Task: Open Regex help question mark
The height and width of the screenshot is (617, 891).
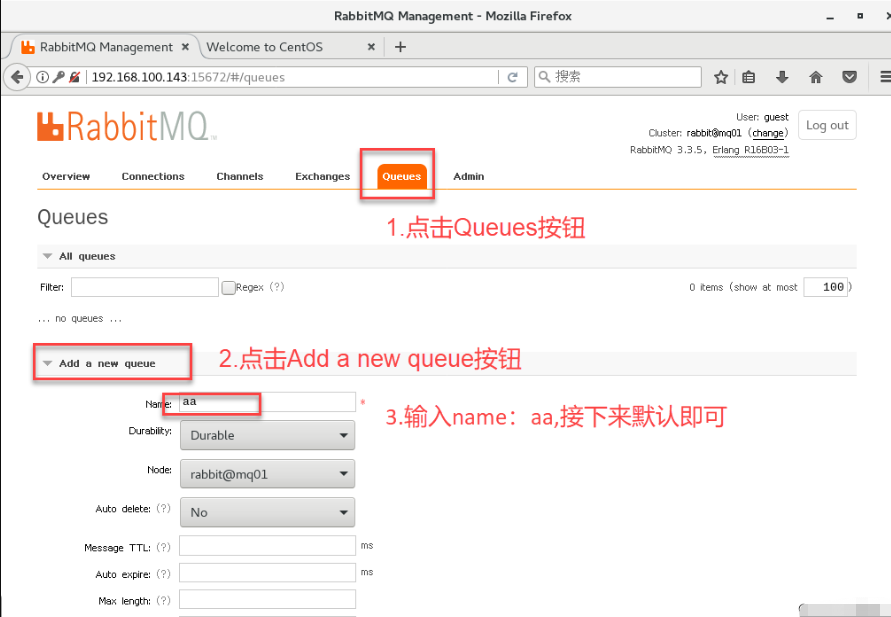Action: click(x=277, y=287)
